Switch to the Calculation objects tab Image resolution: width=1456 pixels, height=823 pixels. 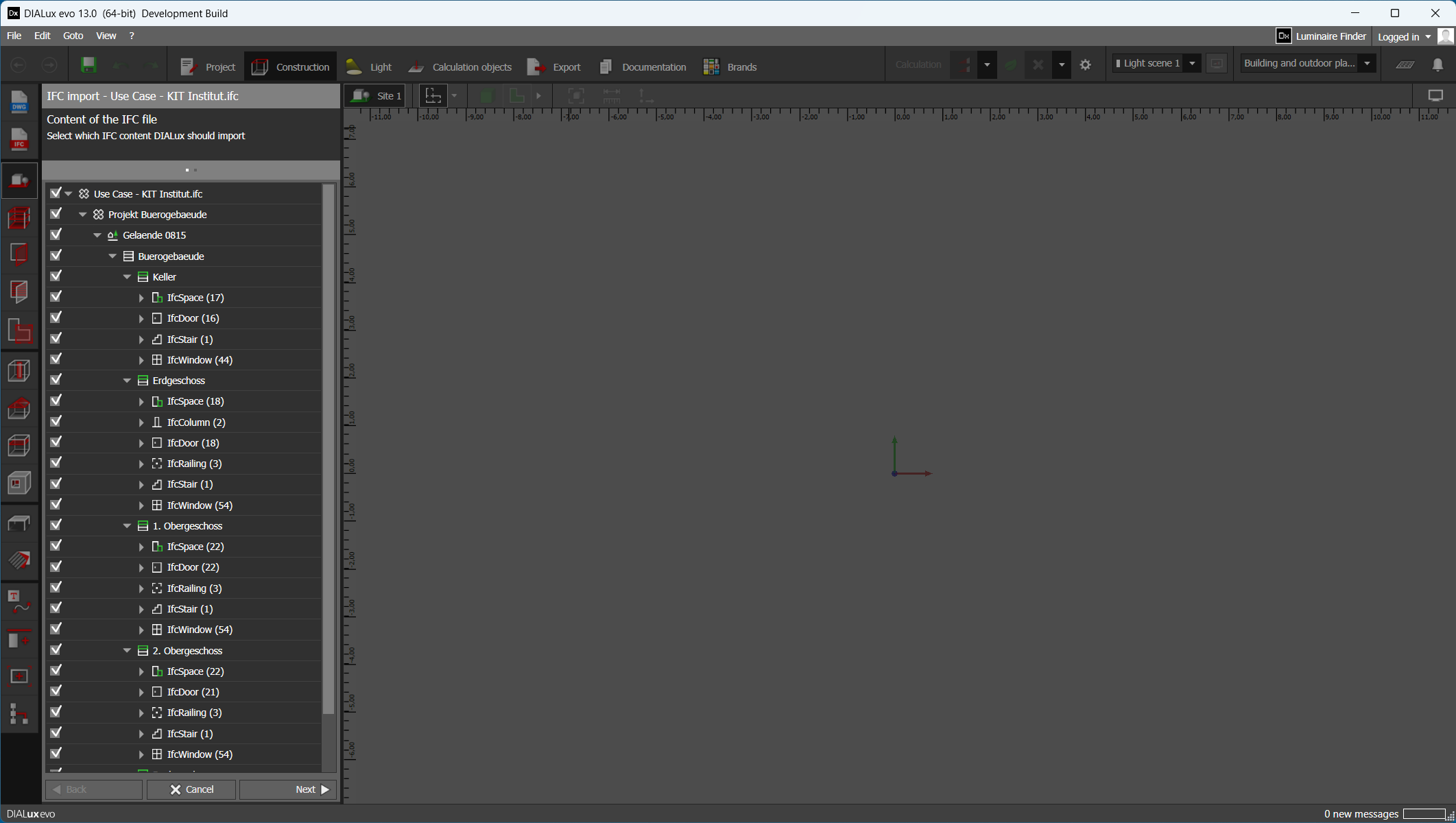[460, 67]
